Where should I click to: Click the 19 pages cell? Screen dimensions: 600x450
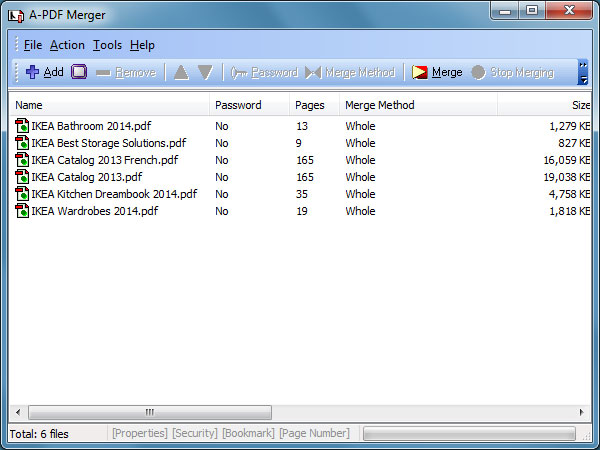pos(302,211)
